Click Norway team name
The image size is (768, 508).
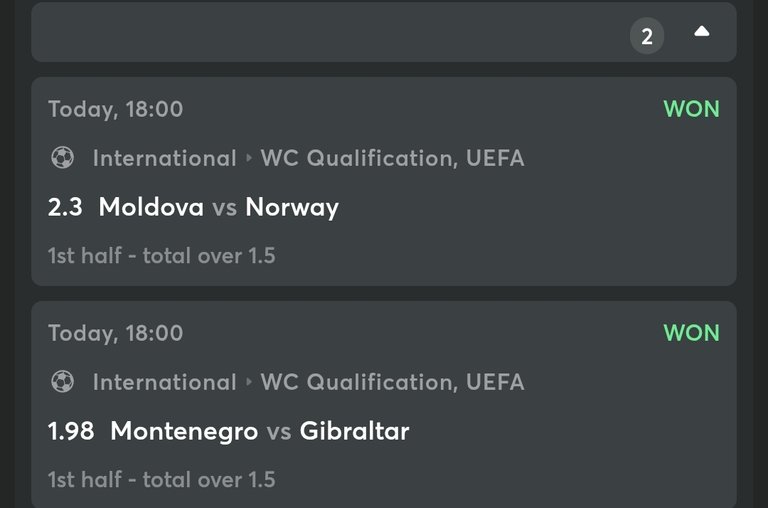click(x=292, y=208)
